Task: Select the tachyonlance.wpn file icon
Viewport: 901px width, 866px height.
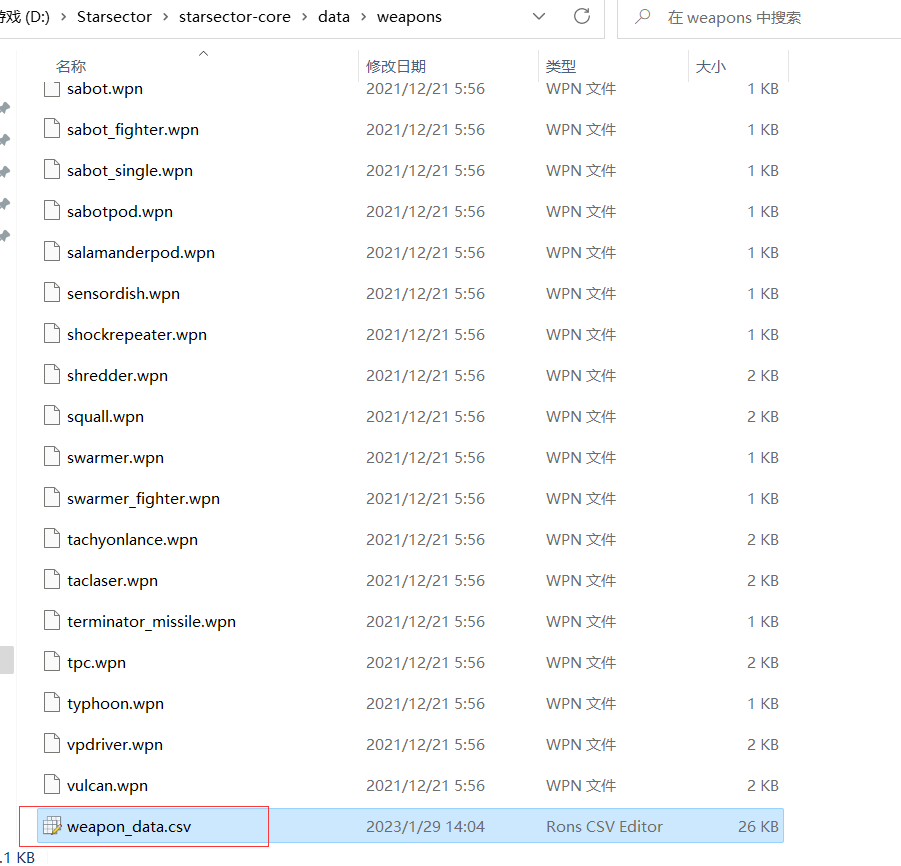Action: point(52,540)
